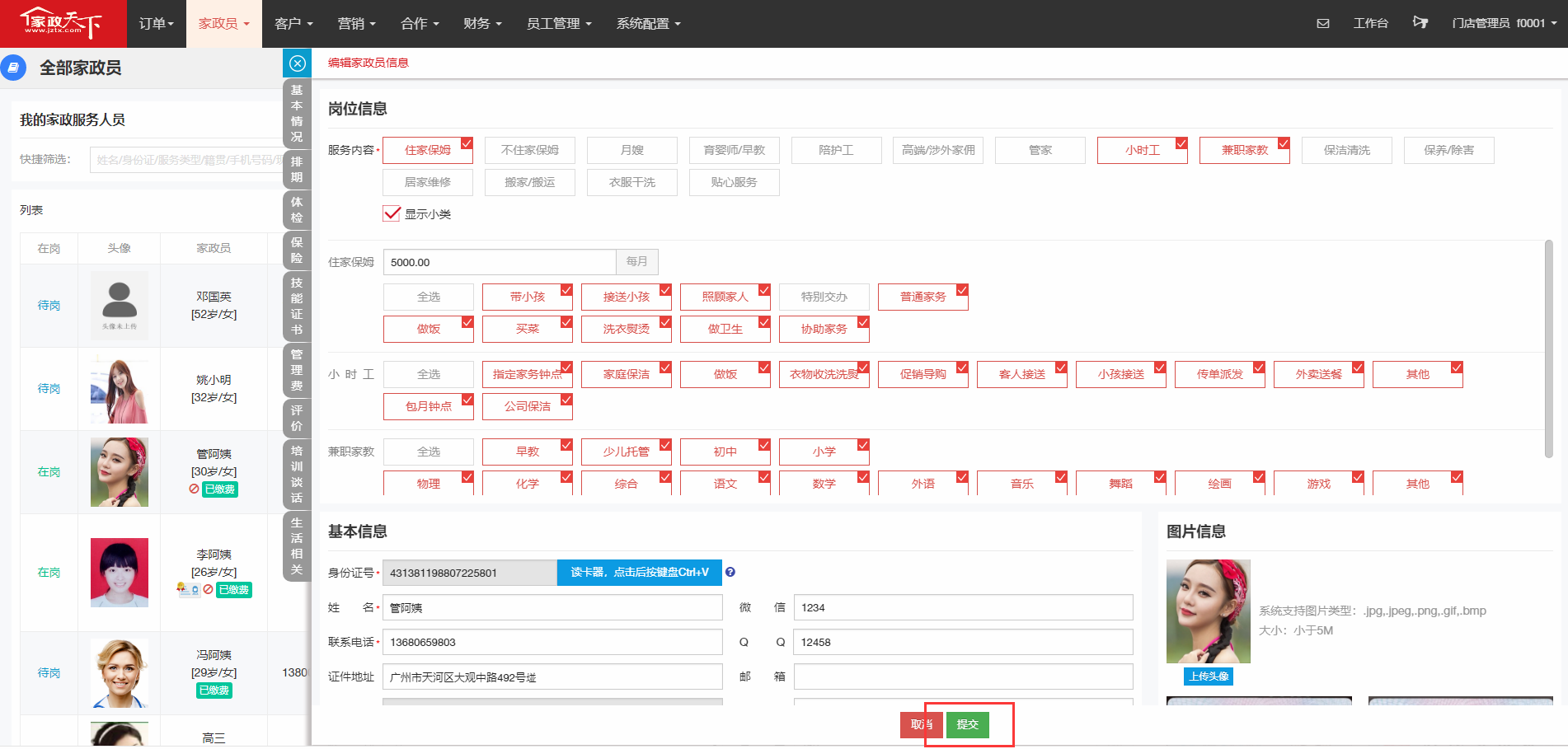Click the 邮箱 input field

963,676
